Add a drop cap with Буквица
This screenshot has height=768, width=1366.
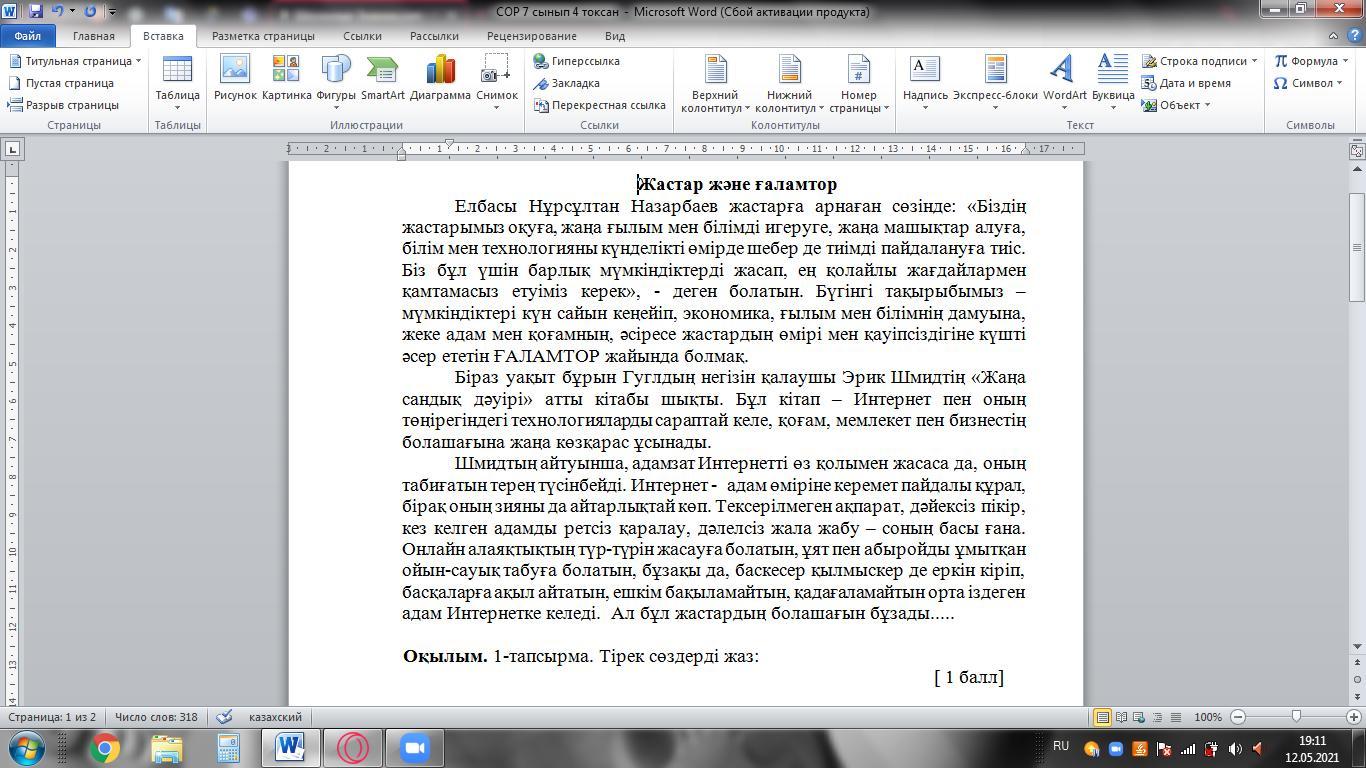click(1113, 80)
